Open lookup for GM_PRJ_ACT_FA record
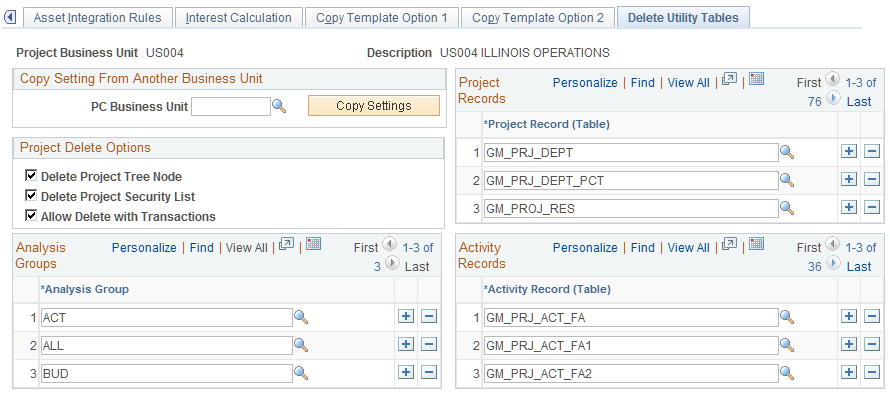 click(787, 317)
